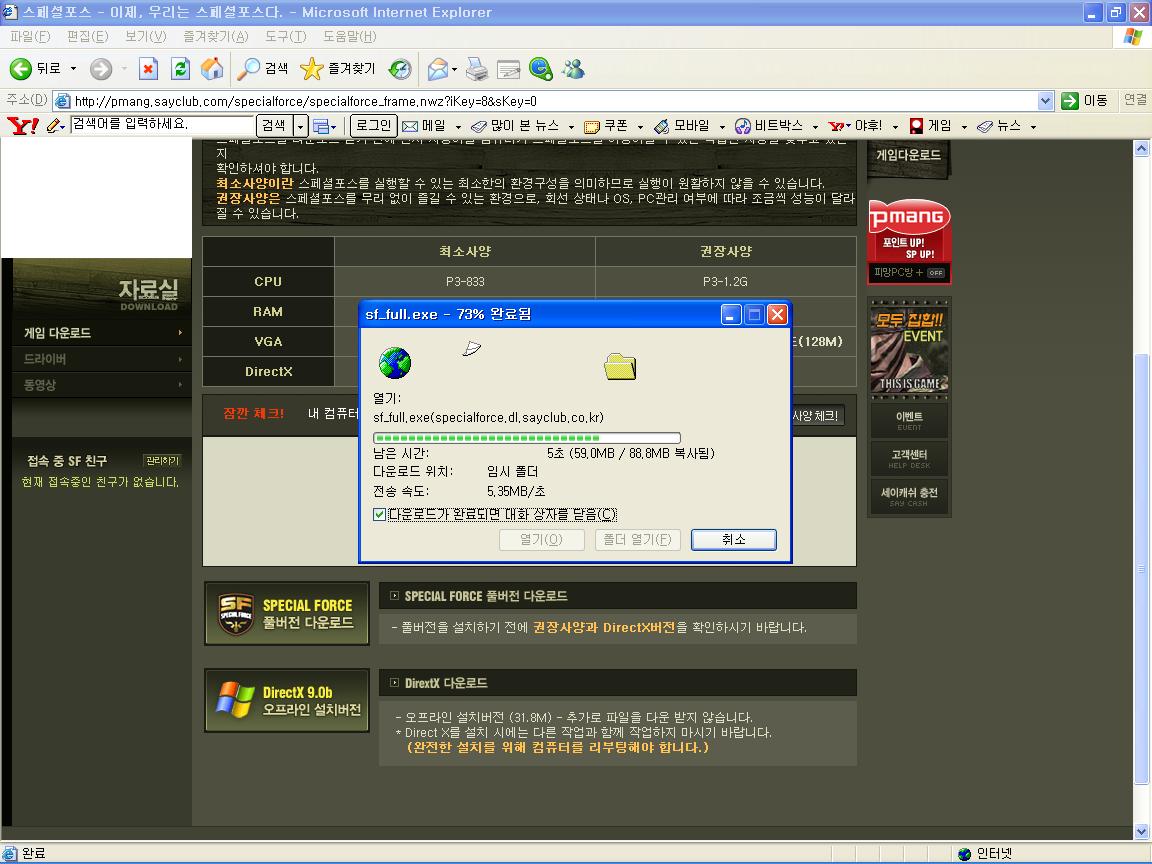Image resolution: width=1152 pixels, height=864 pixels.
Task: Open the 메일 dropdown arrow in Yahoo toolbar
Action: [x=458, y=127]
